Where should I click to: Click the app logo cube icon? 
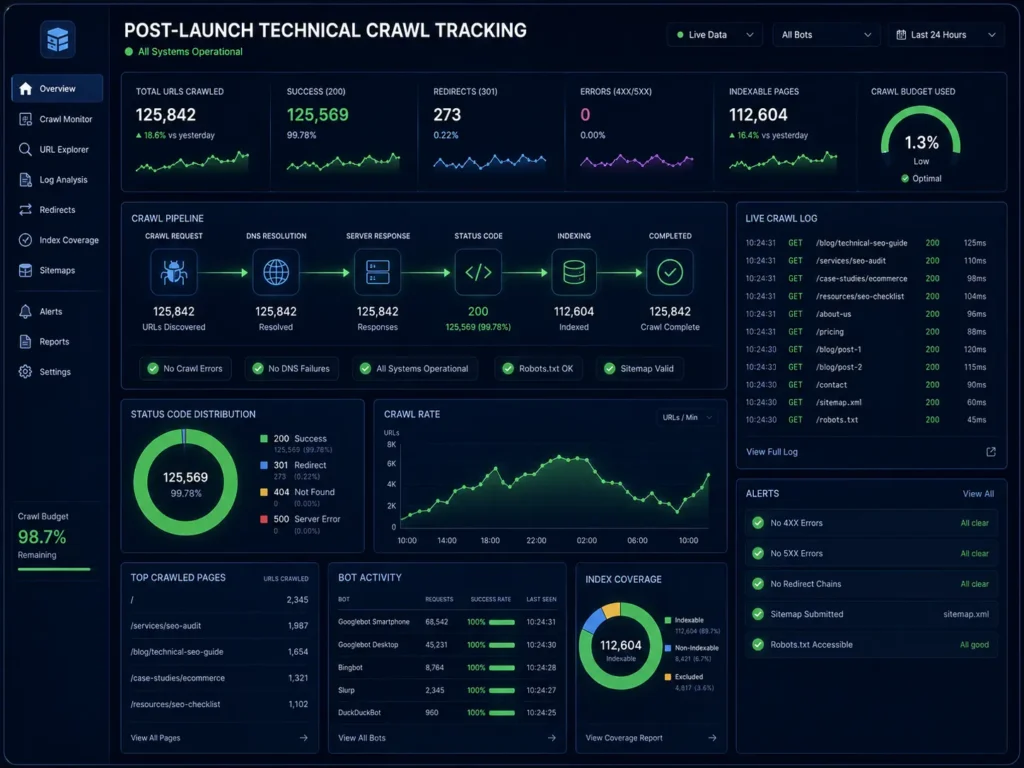57,40
